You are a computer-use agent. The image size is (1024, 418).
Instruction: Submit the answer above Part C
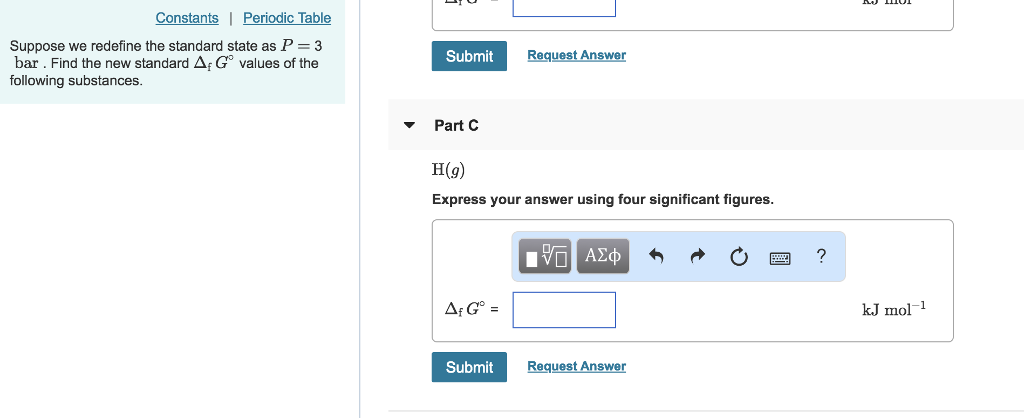469,56
